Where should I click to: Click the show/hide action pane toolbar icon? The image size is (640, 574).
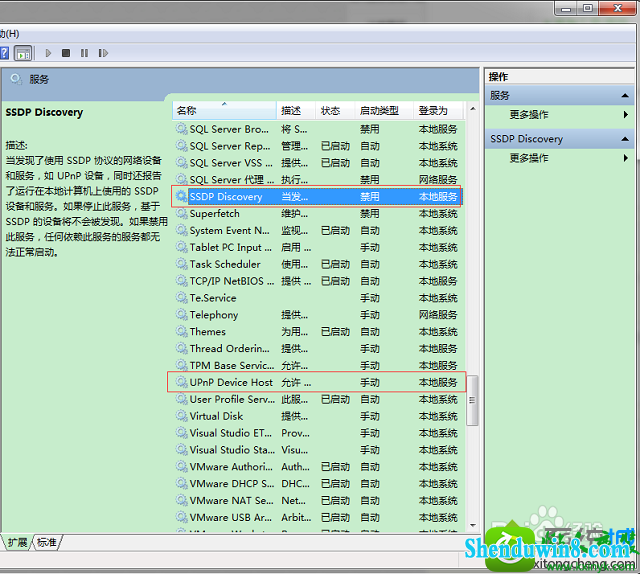tap(23, 53)
